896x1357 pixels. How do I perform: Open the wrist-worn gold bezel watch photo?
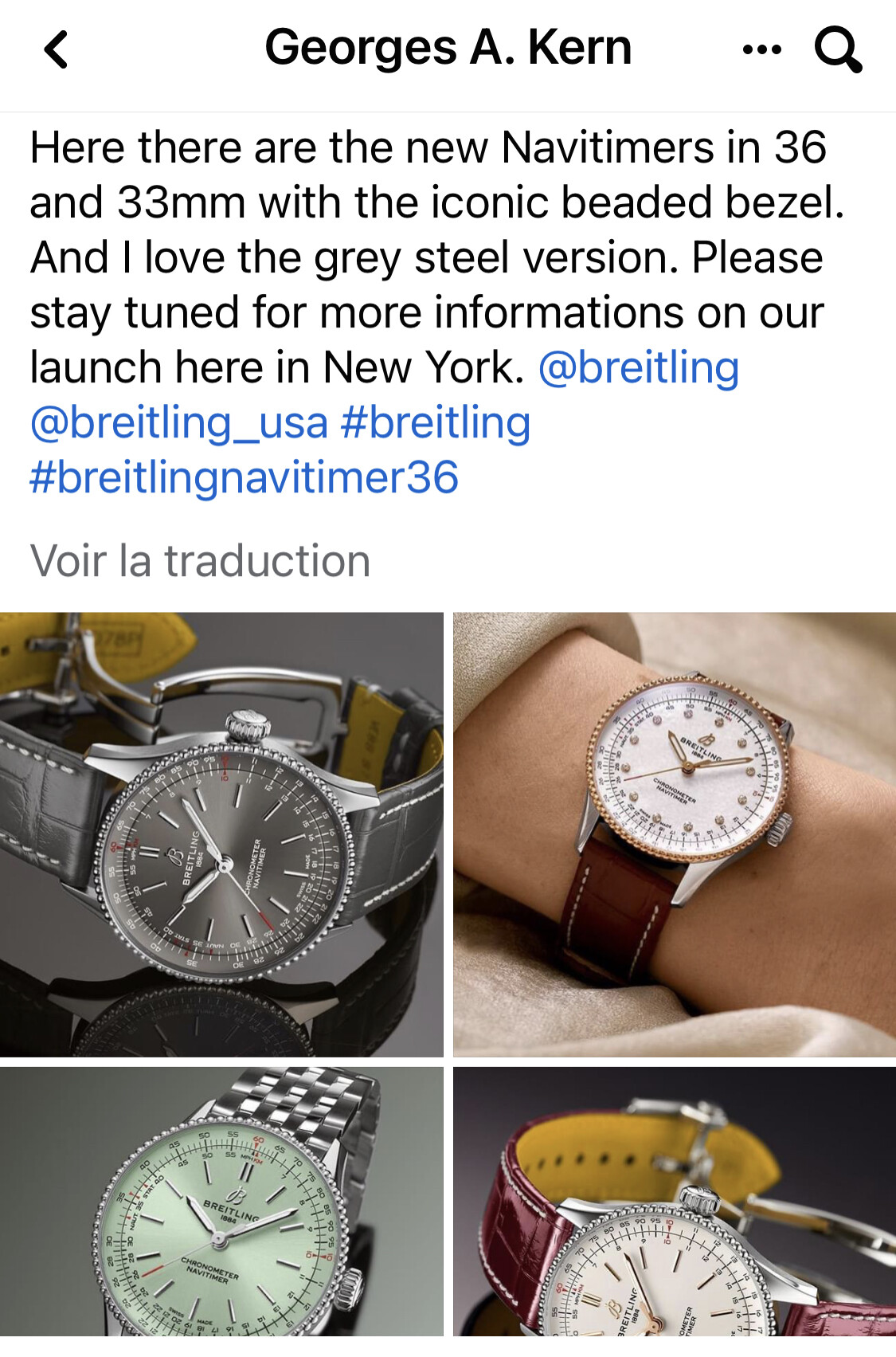click(x=675, y=834)
